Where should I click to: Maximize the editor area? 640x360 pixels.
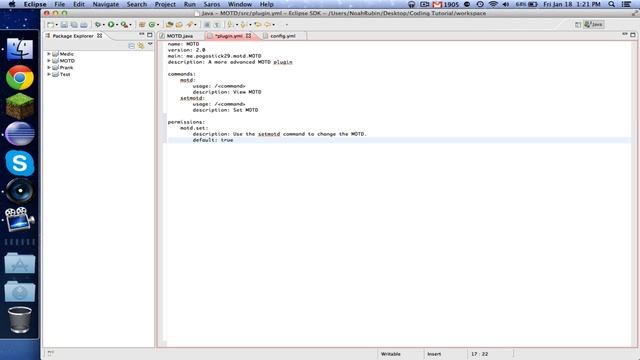pos(633,35)
